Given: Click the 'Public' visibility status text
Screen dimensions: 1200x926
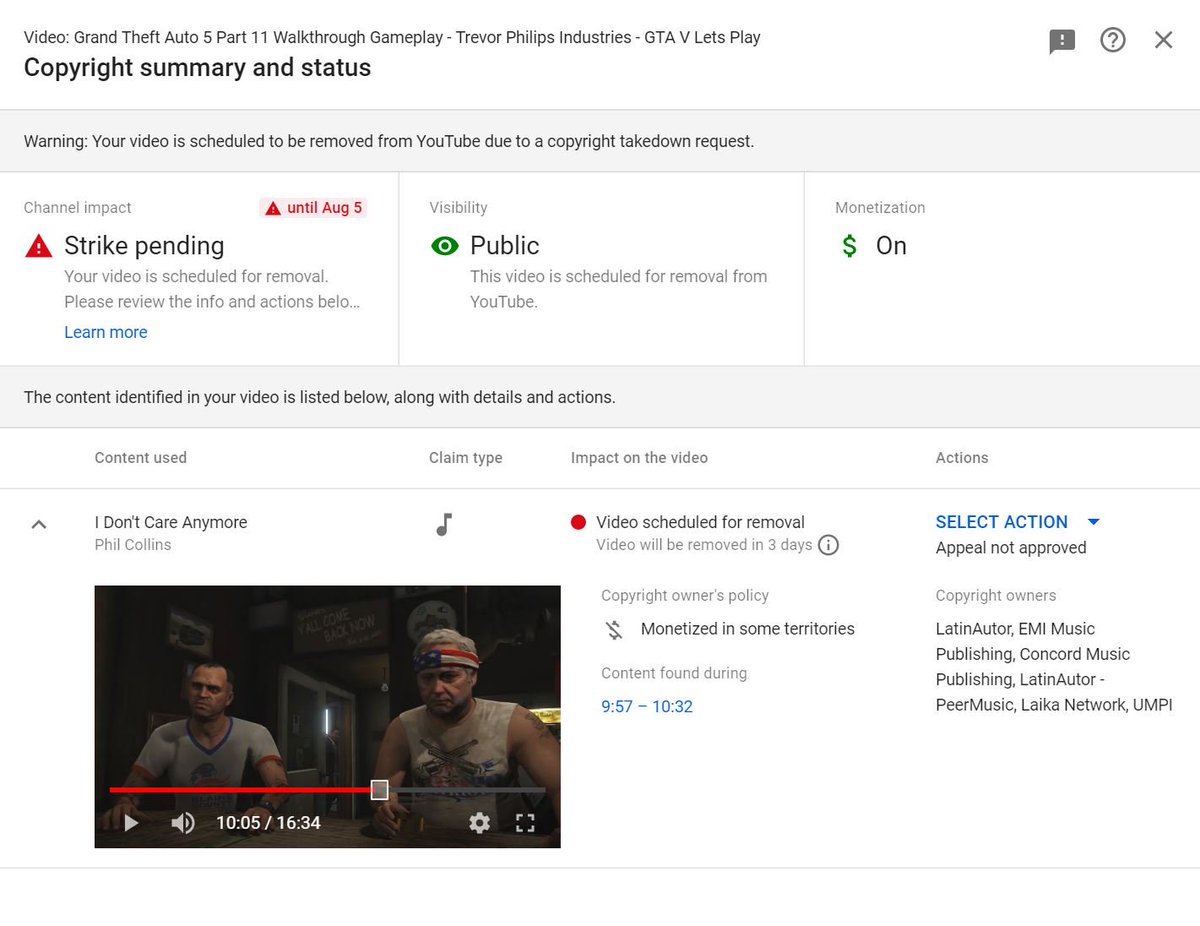Looking at the screenshot, I should click(x=505, y=246).
